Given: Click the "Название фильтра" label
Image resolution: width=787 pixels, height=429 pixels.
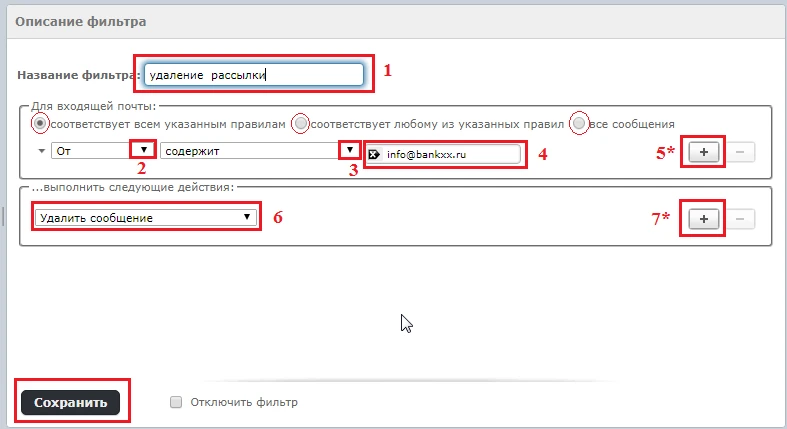Looking at the screenshot, I should click(x=78, y=75).
